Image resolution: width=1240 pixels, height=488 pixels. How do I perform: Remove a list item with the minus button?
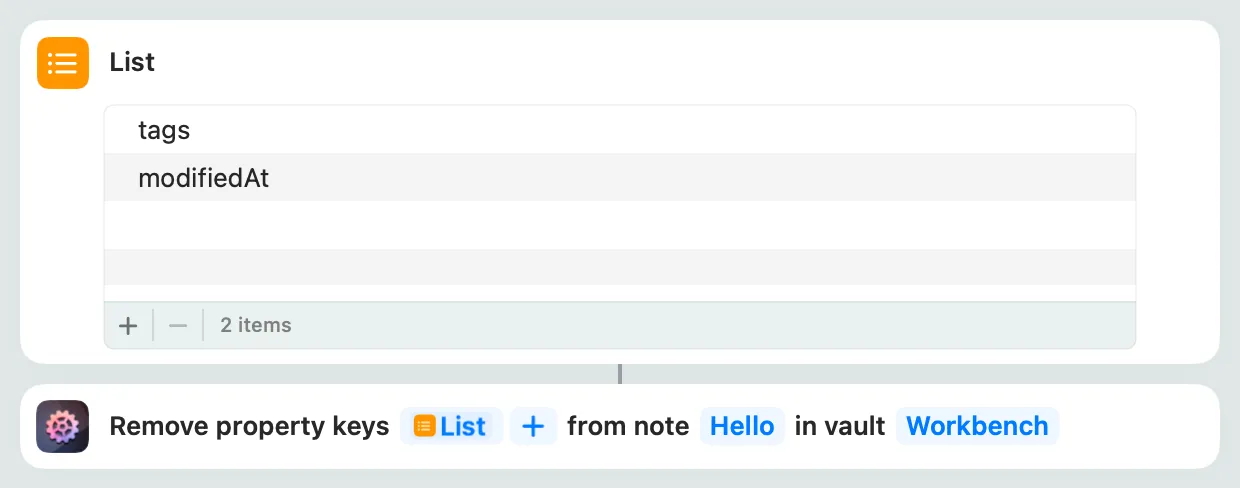(x=178, y=325)
